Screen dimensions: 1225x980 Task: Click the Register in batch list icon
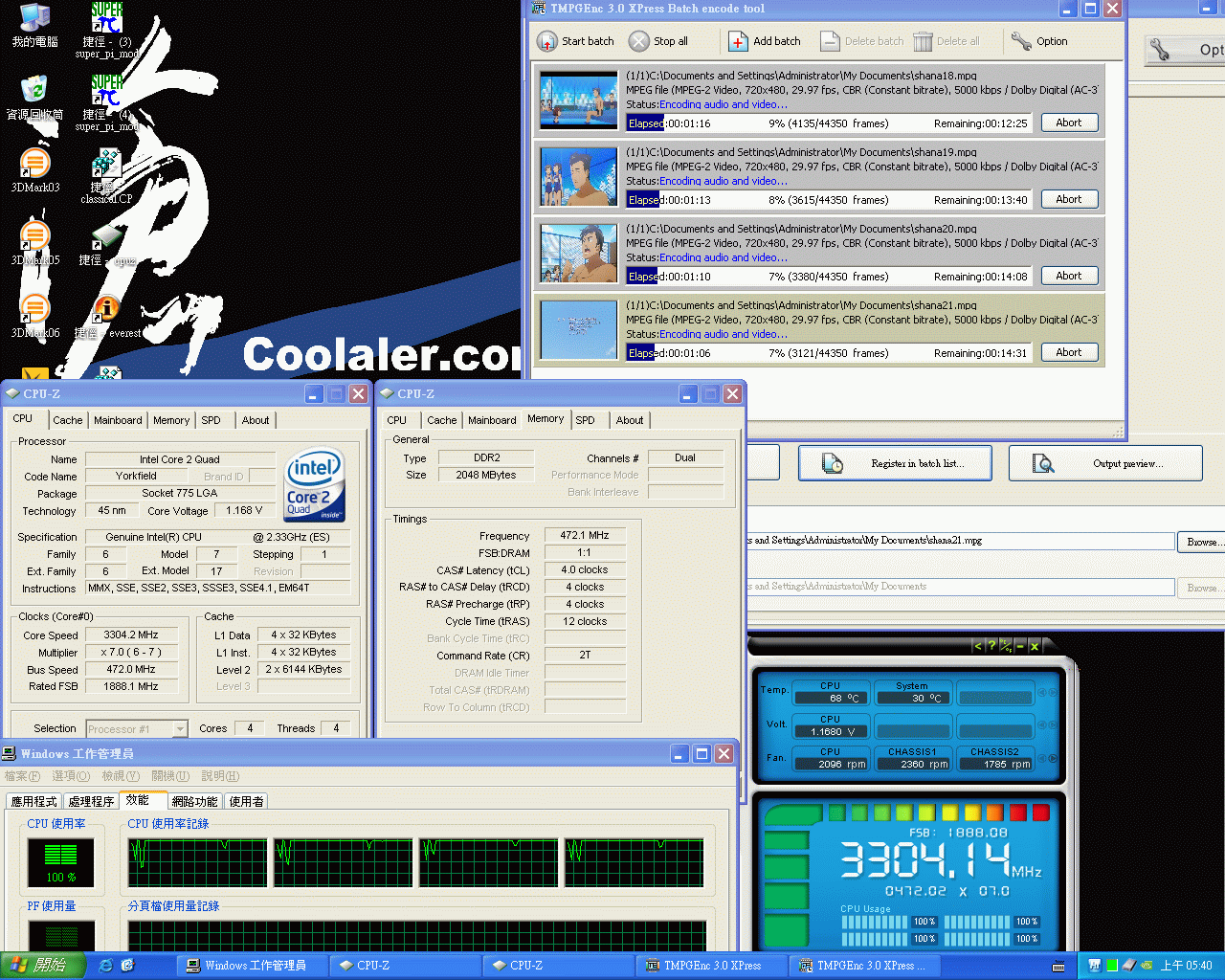click(833, 463)
